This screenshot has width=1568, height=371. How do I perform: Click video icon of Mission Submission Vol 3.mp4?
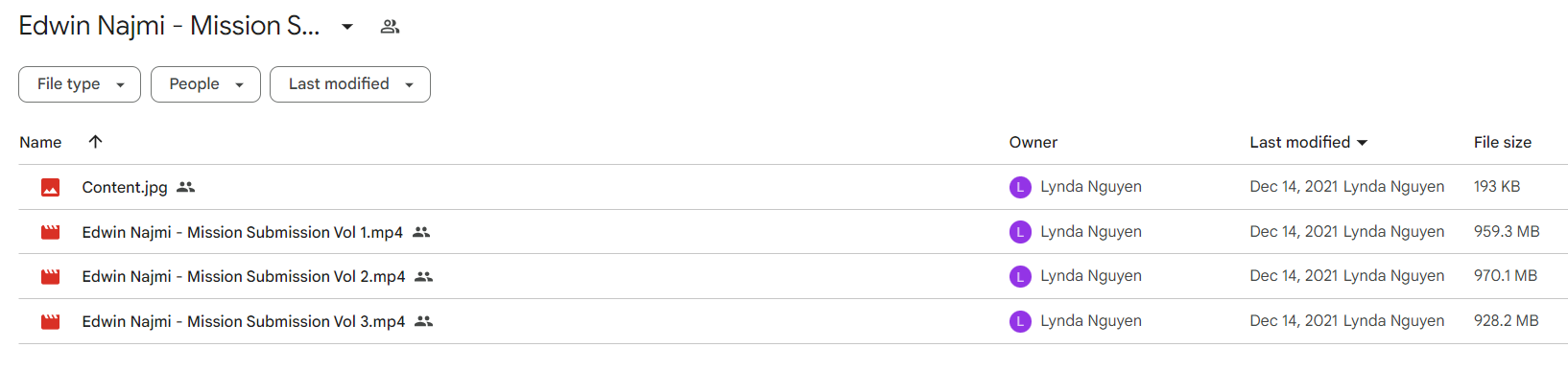coord(51,322)
